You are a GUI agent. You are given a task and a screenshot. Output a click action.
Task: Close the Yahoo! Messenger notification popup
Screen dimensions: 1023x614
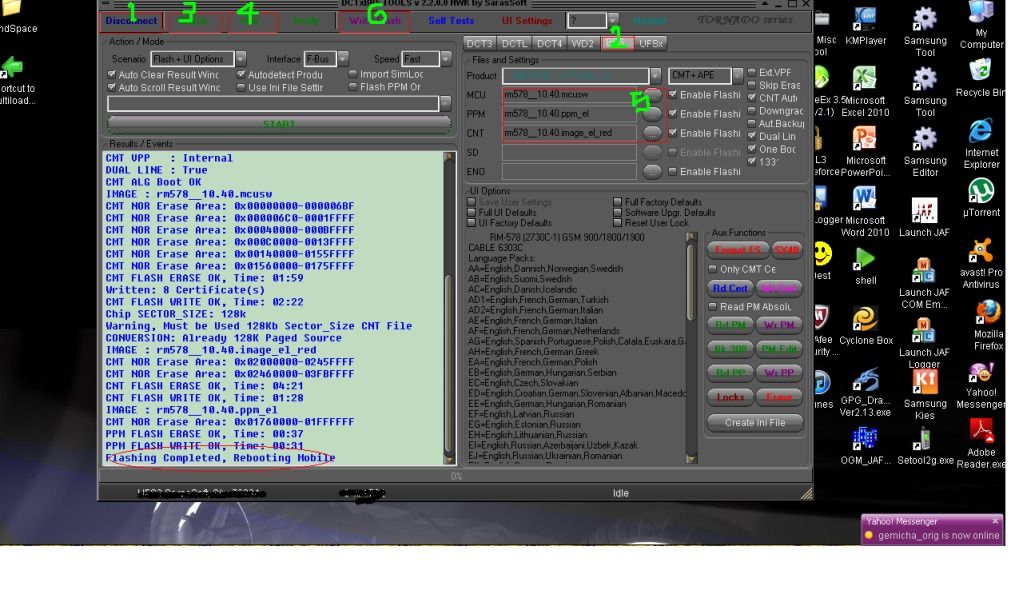click(x=995, y=521)
